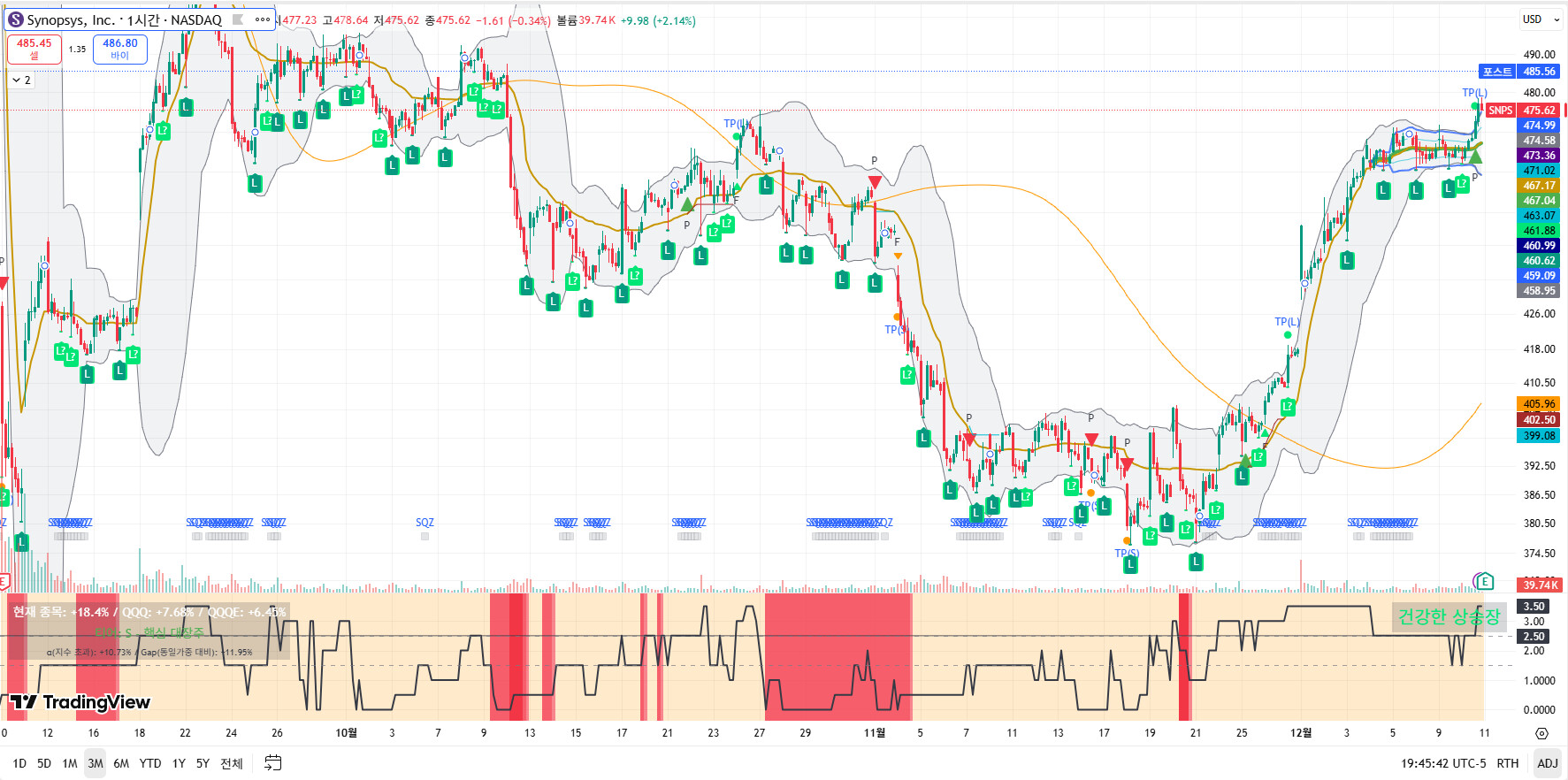Click the navy 460.99 price label
Screen dimensions: 1568x780
point(1539,246)
